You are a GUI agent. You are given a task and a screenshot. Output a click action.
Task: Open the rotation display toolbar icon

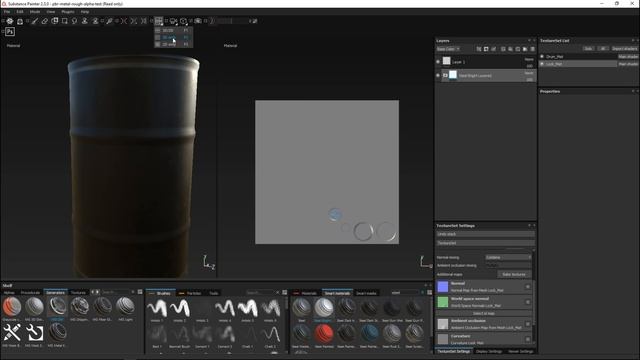coord(184,21)
